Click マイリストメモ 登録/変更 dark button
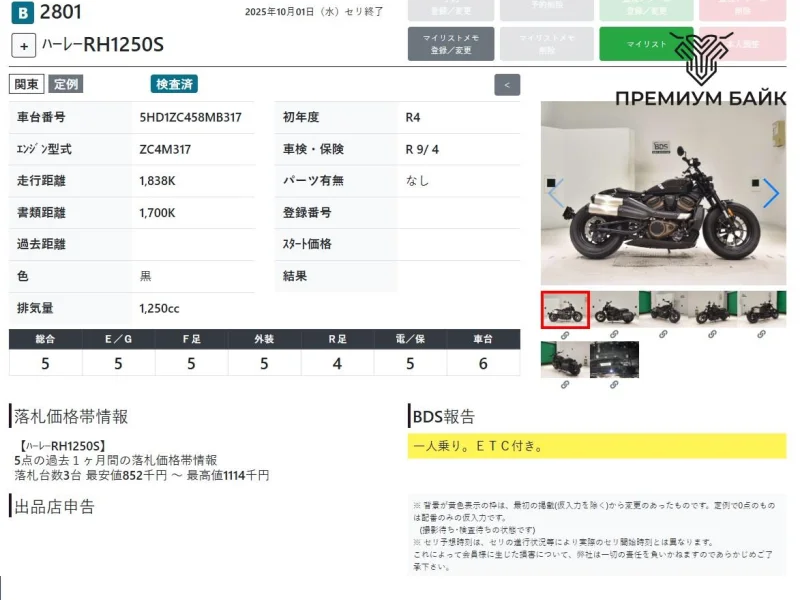Image resolution: width=800 pixels, height=600 pixels. coord(451,44)
